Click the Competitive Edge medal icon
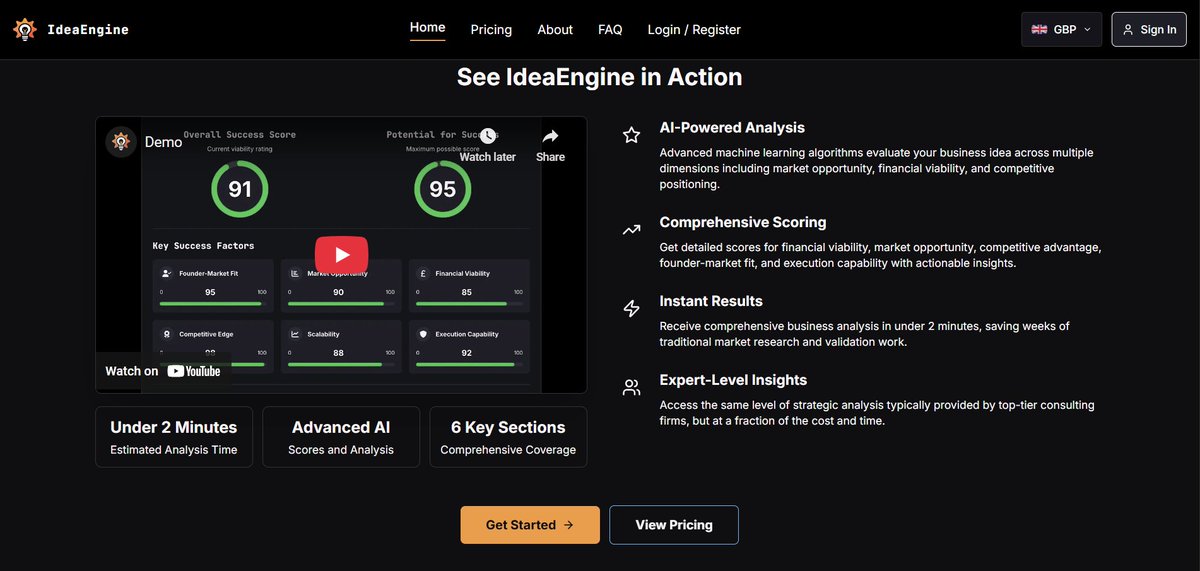Screen dimensions: 1200x571 [x=167, y=334]
